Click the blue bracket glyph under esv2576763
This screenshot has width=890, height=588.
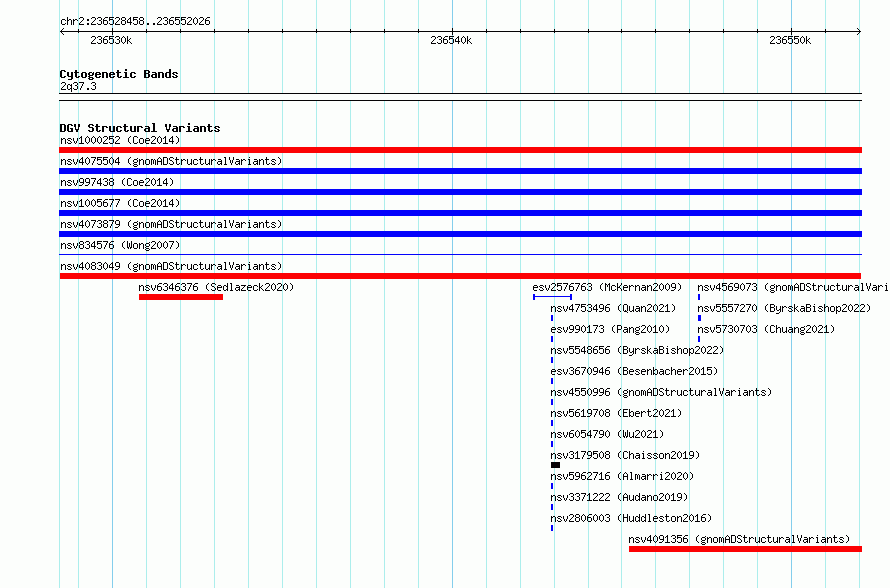click(552, 297)
